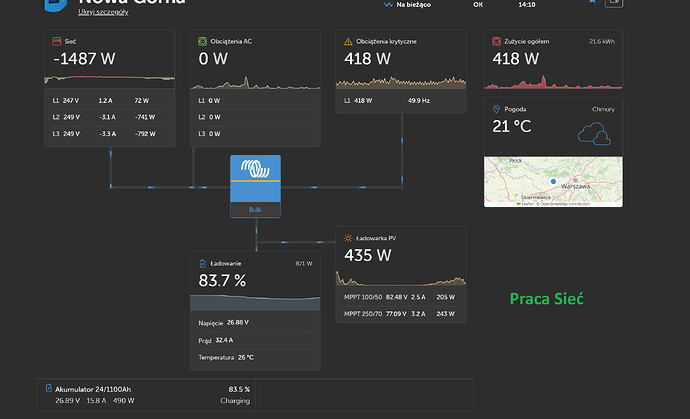Image resolution: width=690 pixels, height=419 pixels.
Task: Click the Obciążenia krytyczne warning icon
Action: (x=348, y=41)
